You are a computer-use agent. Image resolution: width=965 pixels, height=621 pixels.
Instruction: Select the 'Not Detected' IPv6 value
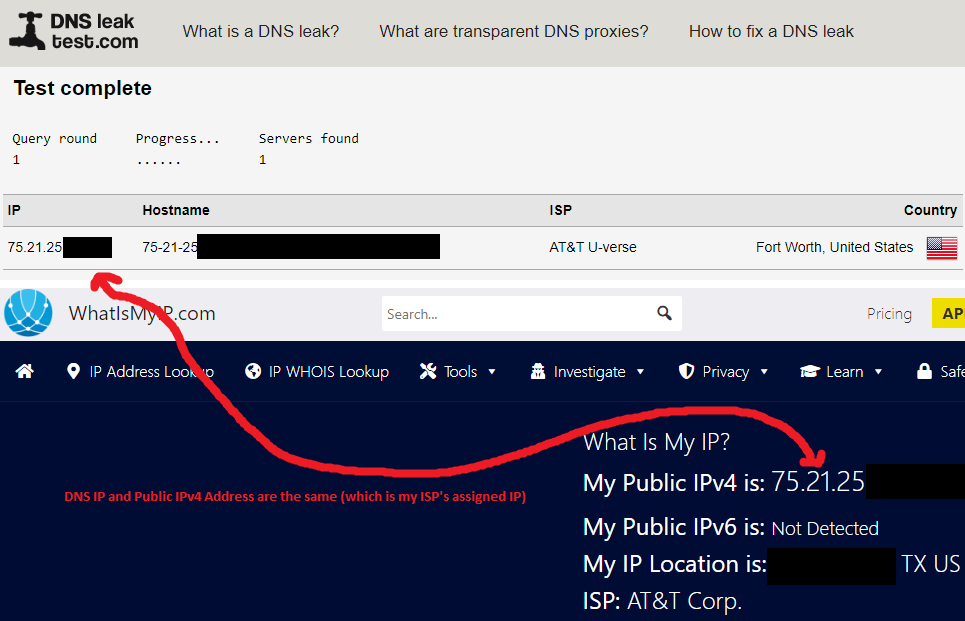coord(825,528)
